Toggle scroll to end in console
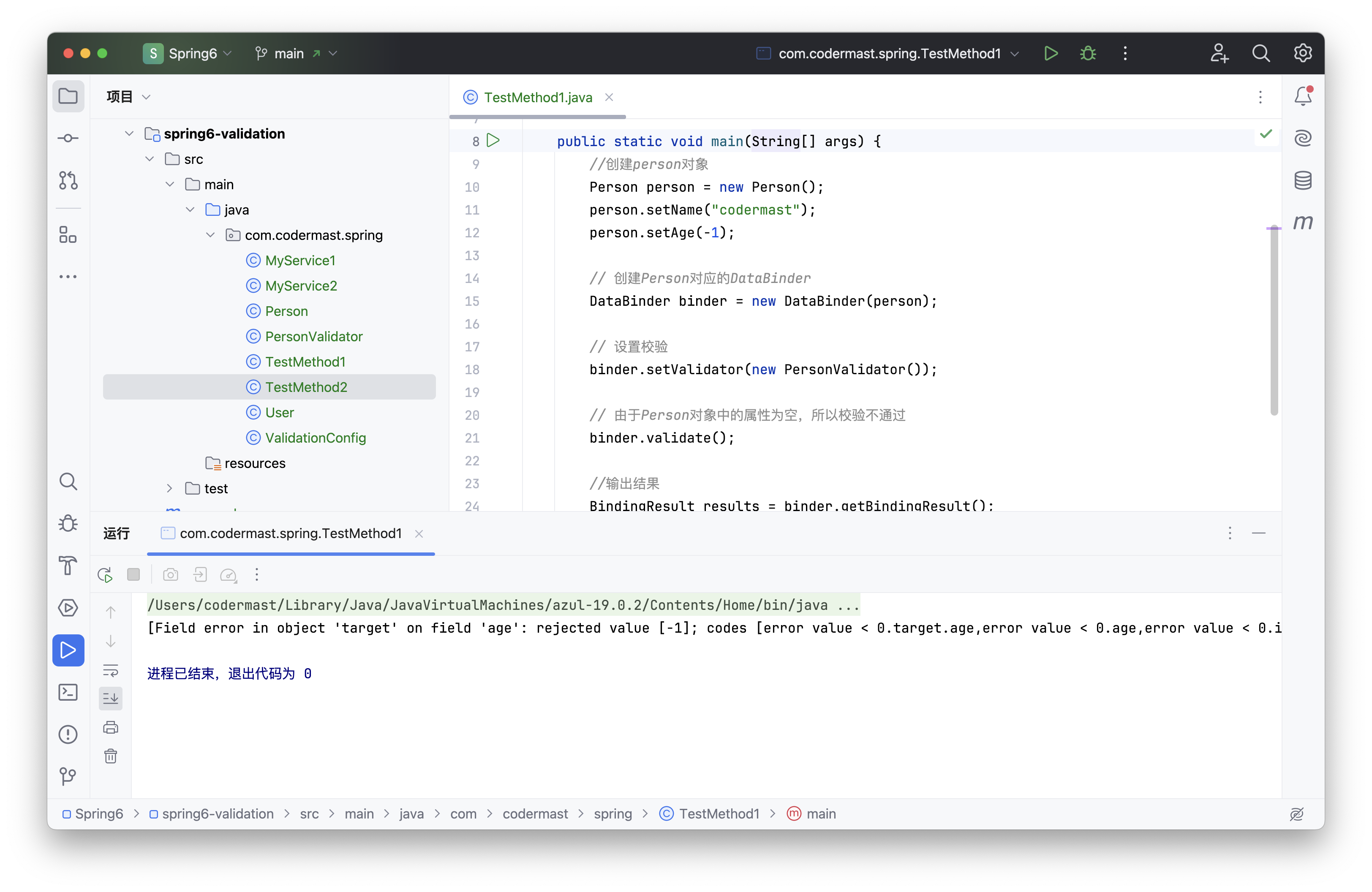 click(111, 699)
